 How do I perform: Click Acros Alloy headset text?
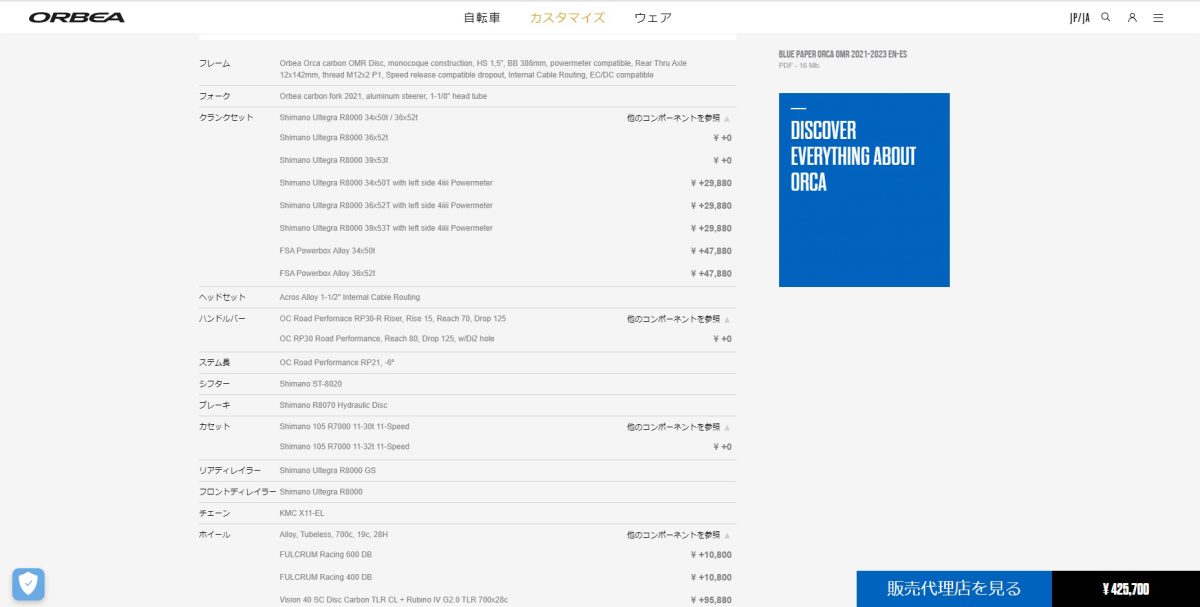pyautogui.click(x=350, y=297)
